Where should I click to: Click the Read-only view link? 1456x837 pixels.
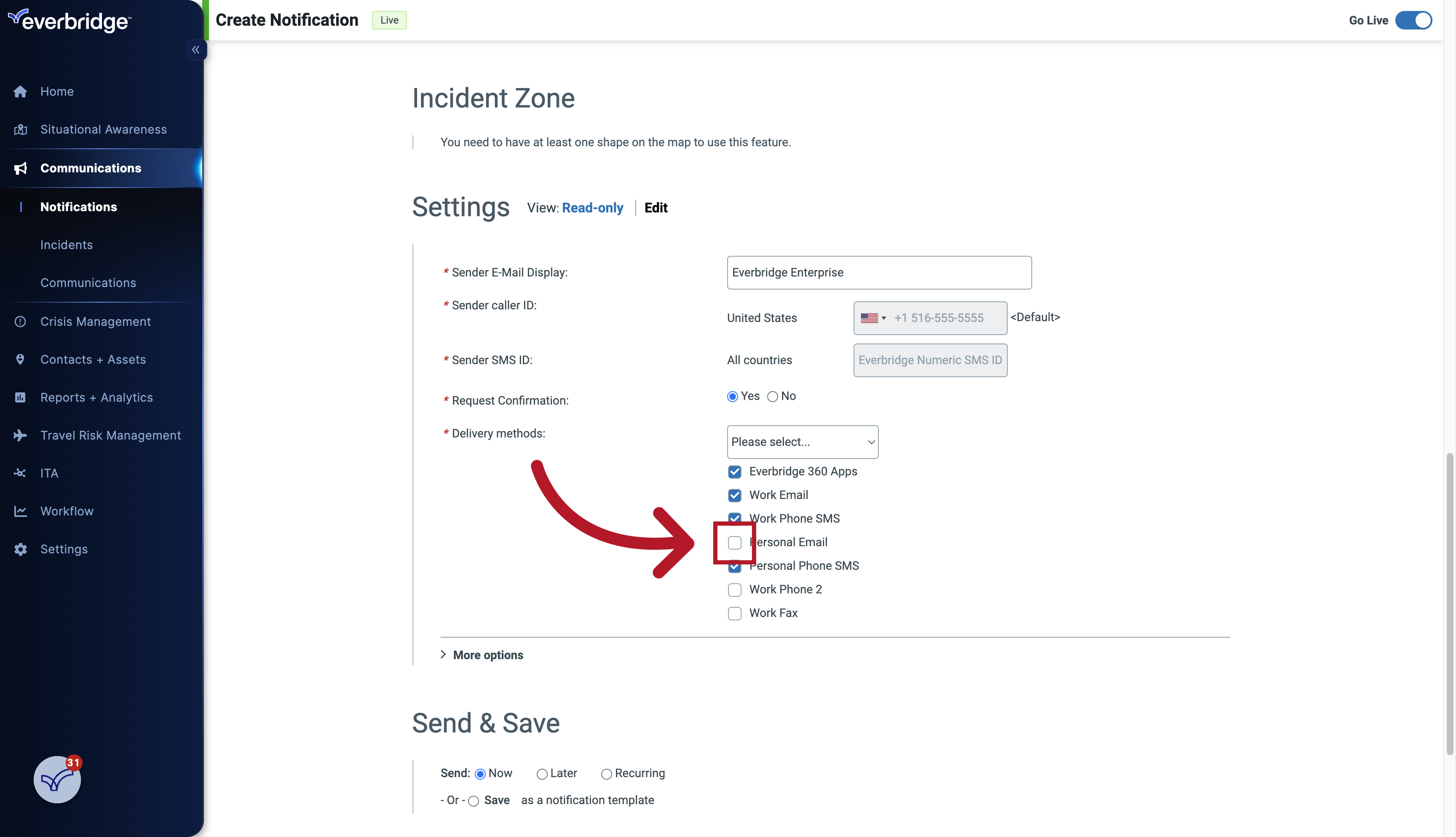pyautogui.click(x=592, y=207)
